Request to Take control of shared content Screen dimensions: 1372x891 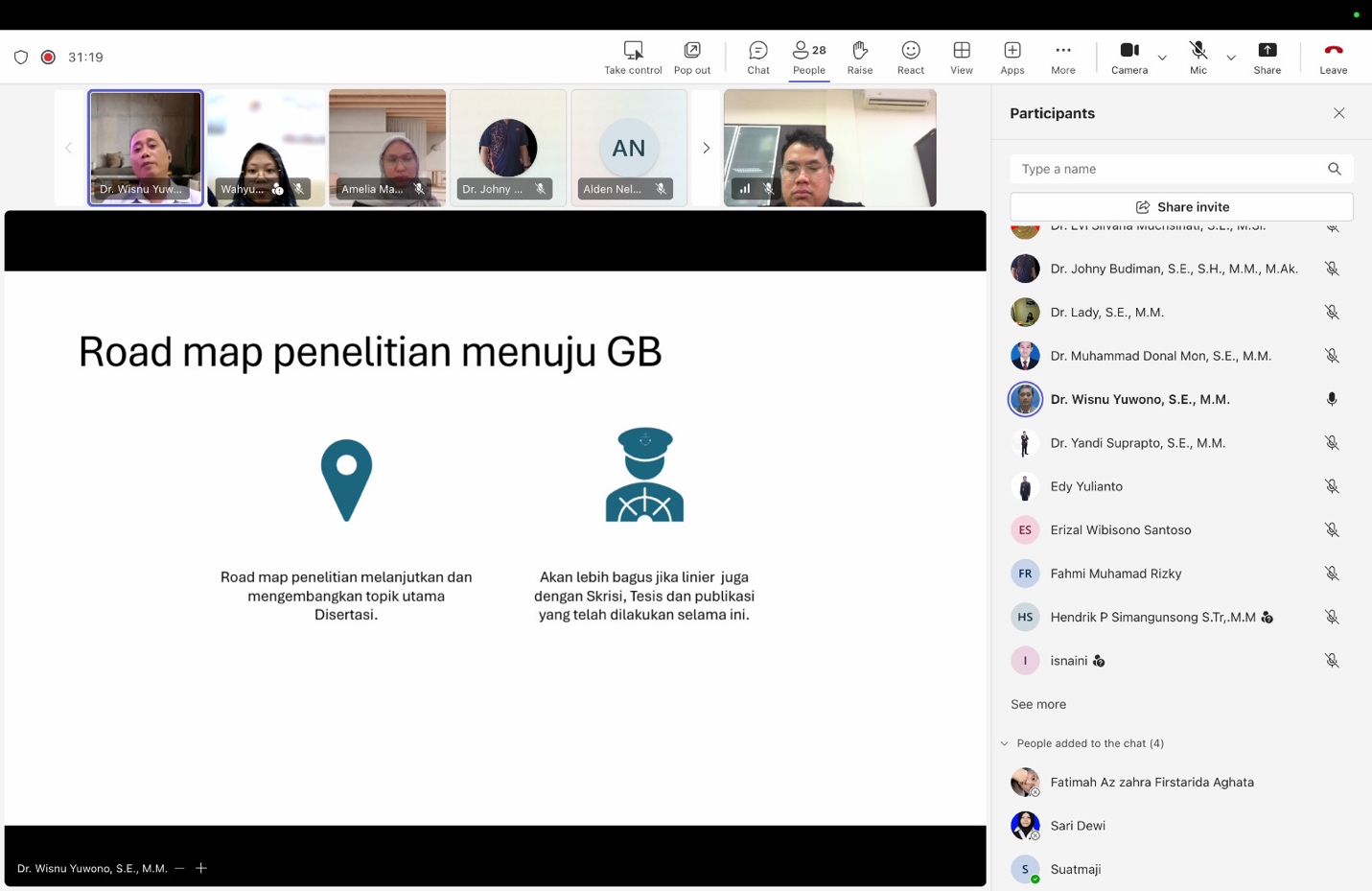click(632, 57)
